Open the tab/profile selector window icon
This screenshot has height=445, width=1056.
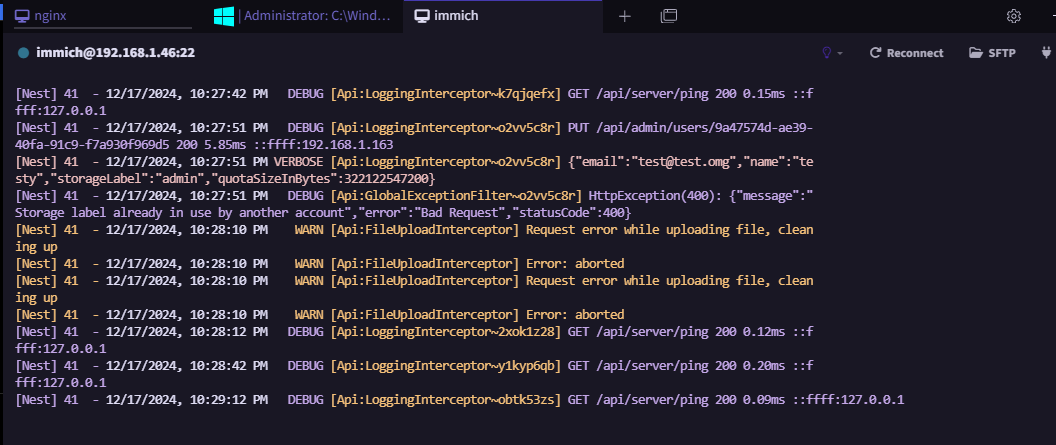[669, 16]
